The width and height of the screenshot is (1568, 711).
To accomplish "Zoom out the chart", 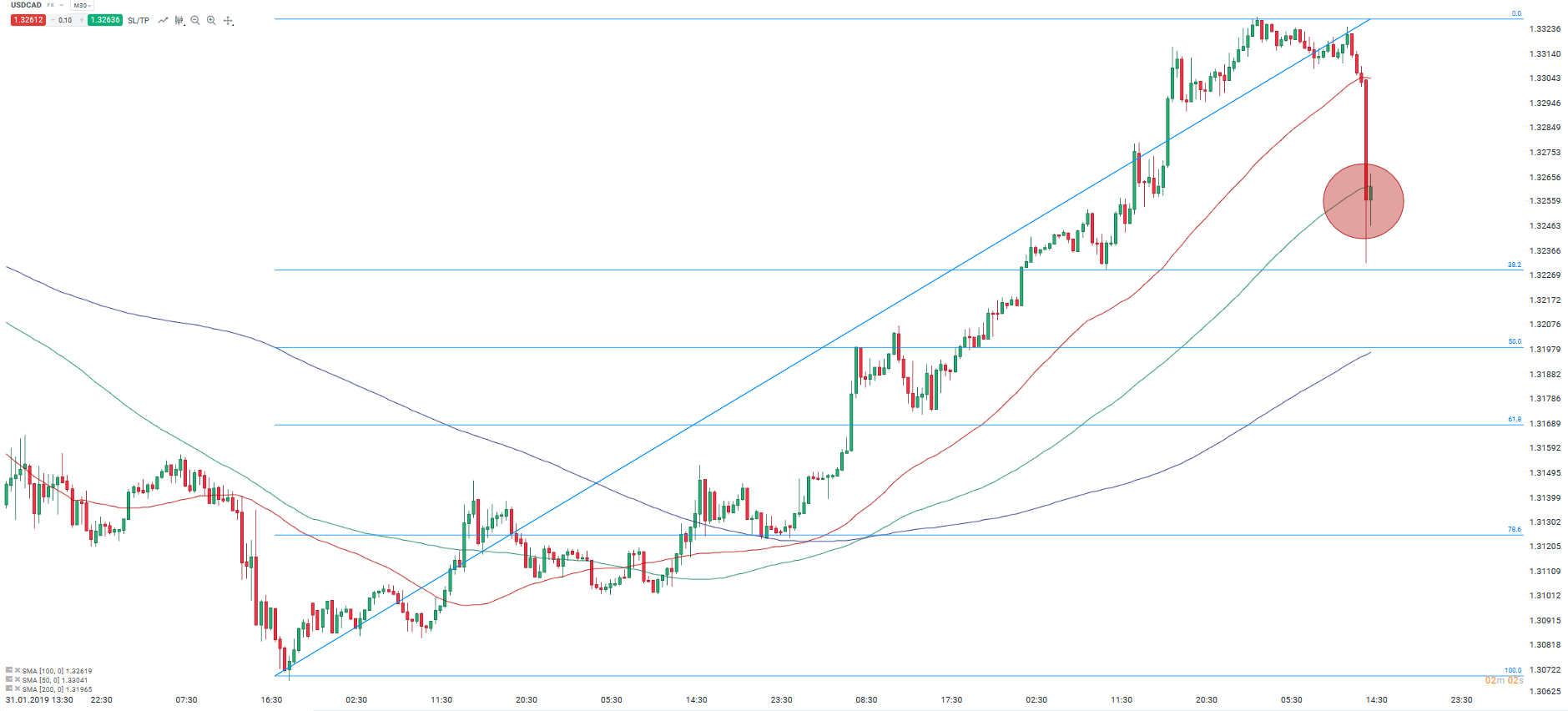I will coord(195,20).
